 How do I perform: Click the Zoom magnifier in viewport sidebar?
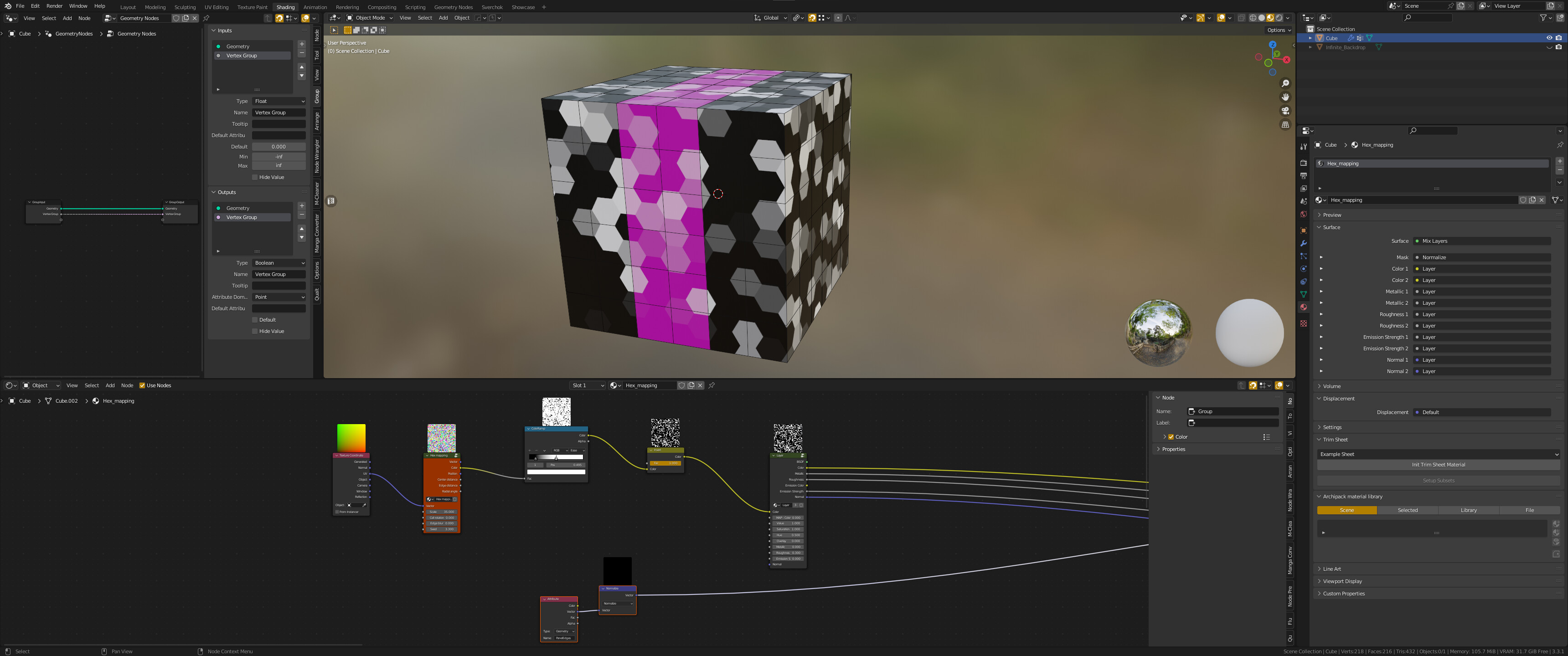click(x=1285, y=83)
